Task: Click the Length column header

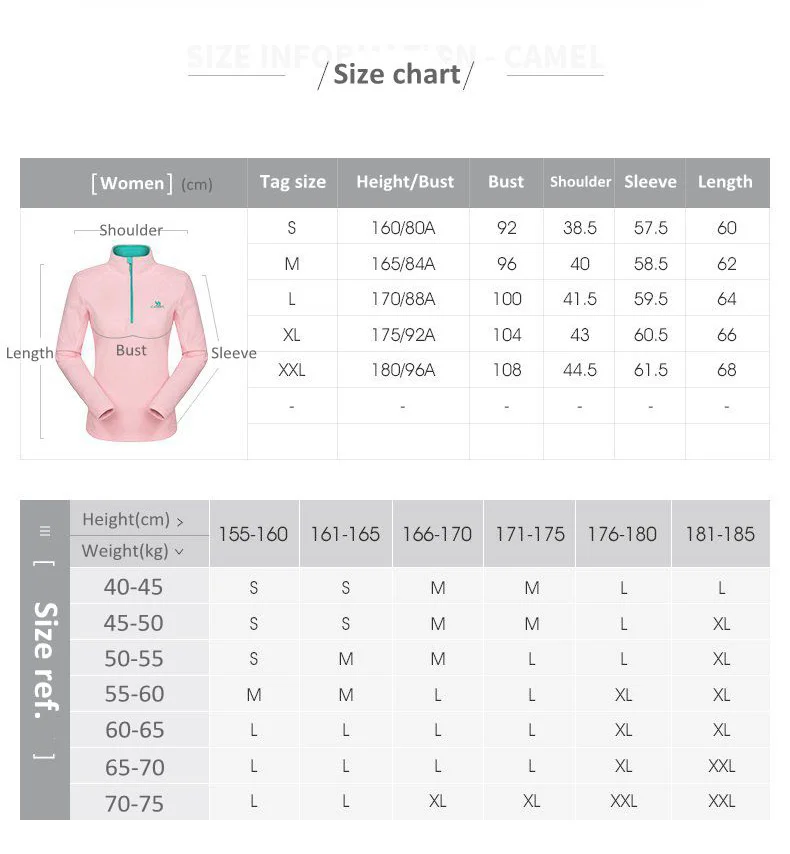Action: [725, 182]
